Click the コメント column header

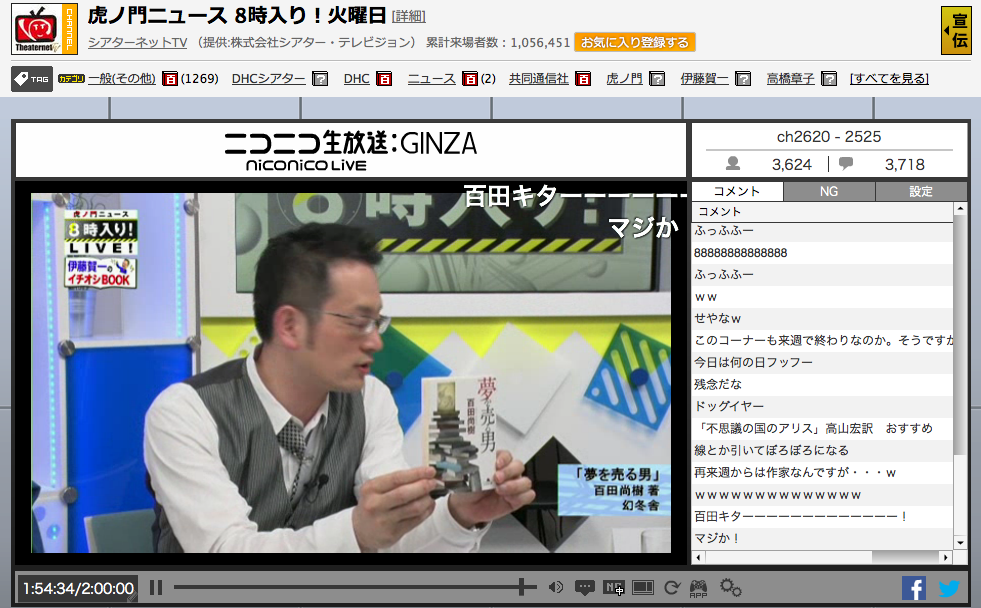coord(822,211)
